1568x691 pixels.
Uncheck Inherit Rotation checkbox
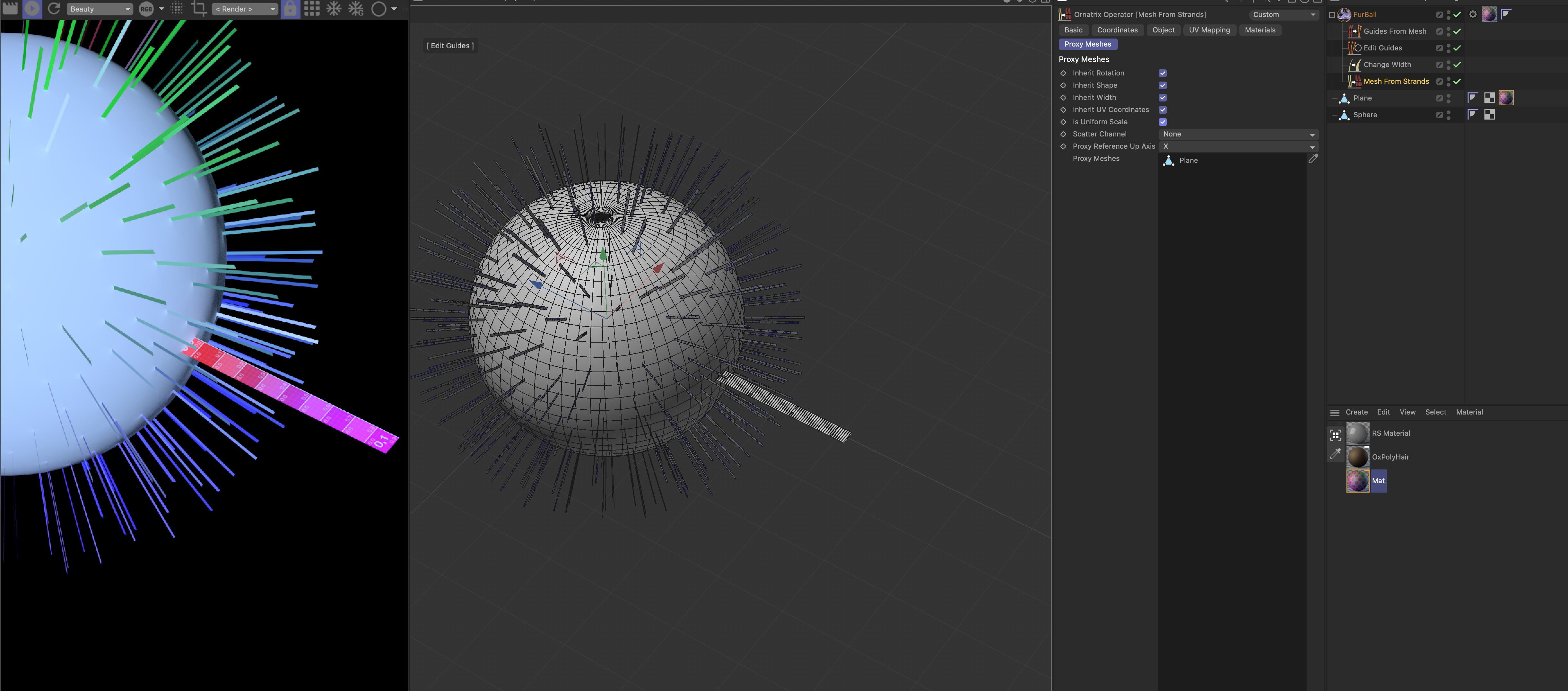coord(1163,73)
